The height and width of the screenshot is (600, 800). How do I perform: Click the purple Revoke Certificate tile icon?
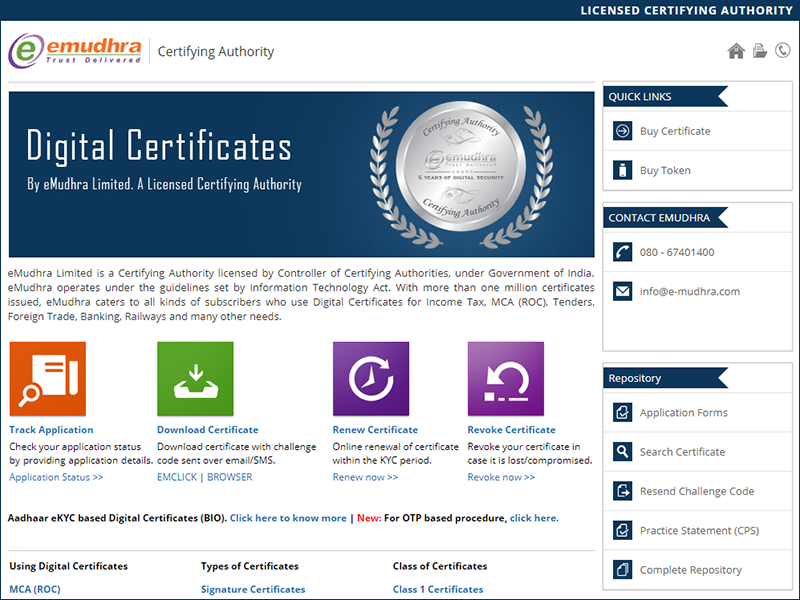click(506, 379)
